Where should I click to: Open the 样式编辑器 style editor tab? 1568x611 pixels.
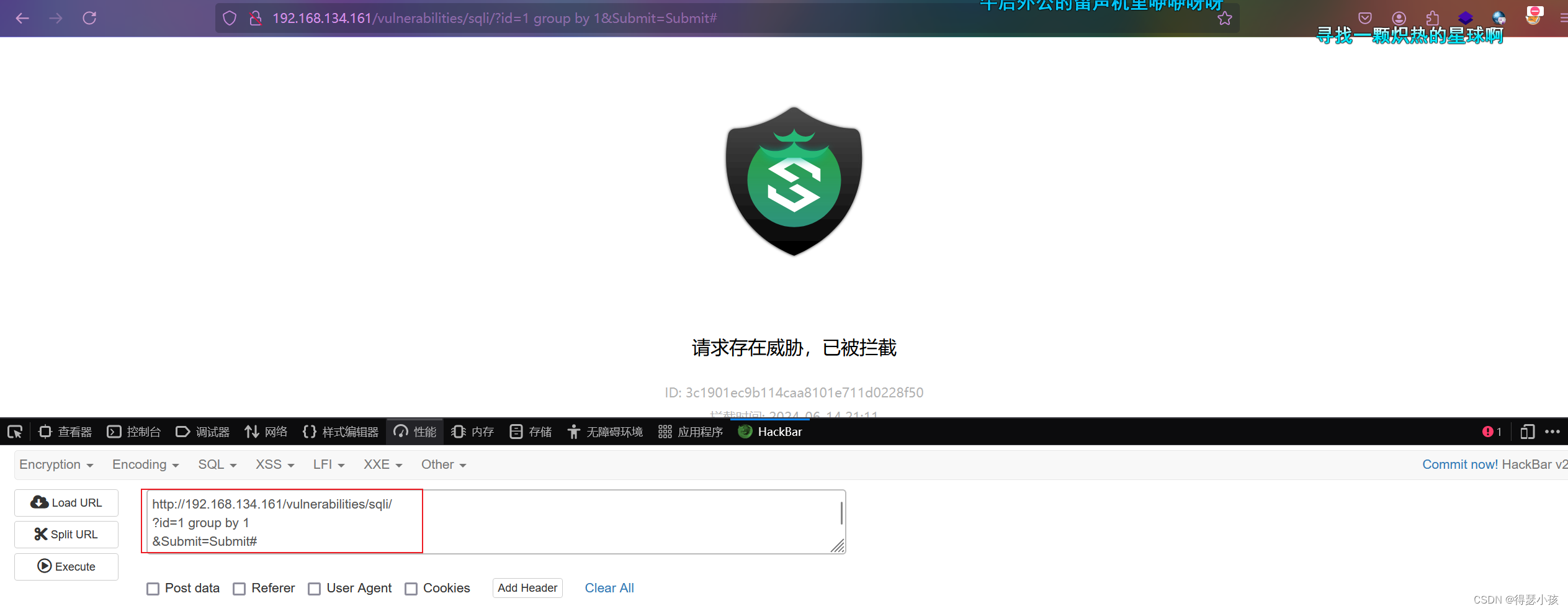[341, 432]
